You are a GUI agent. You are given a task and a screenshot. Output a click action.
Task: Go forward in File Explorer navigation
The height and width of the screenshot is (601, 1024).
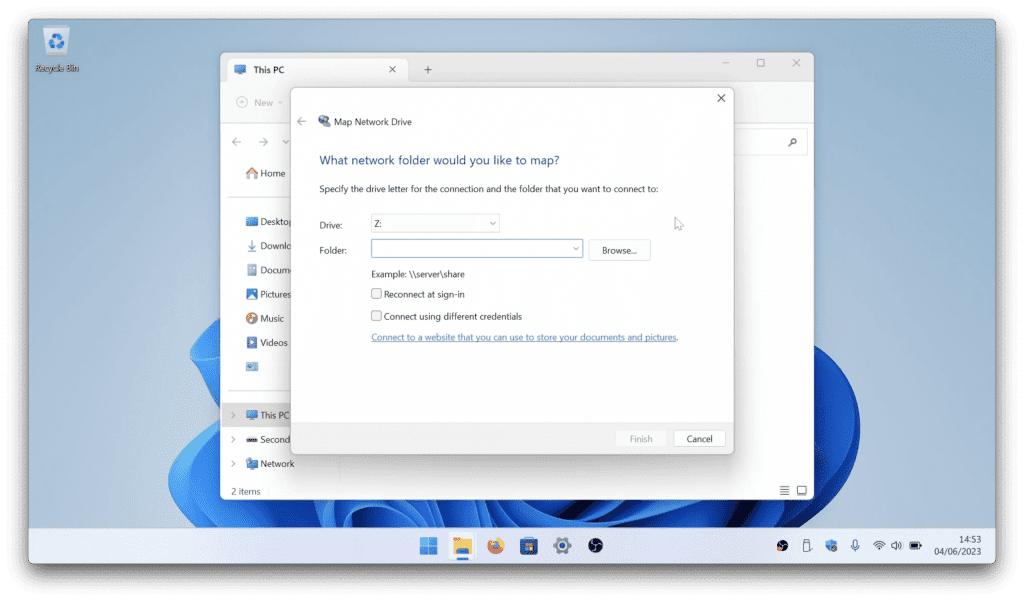click(x=263, y=142)
